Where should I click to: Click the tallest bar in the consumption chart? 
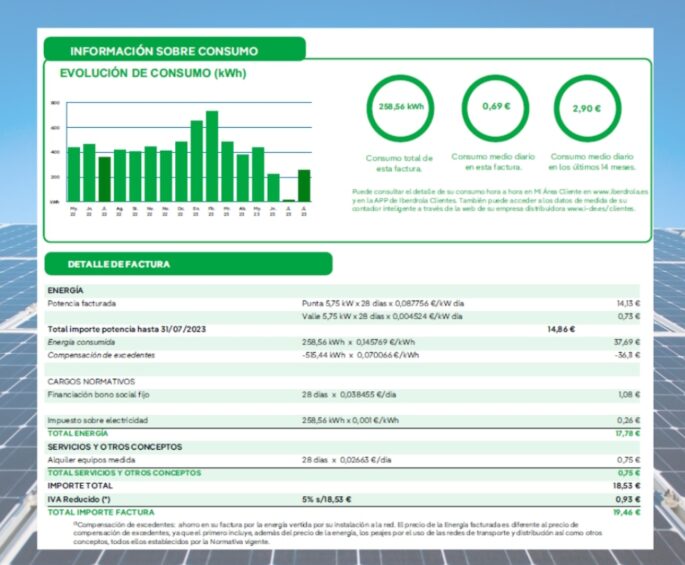pyautogui.click(x=212, y=156)
